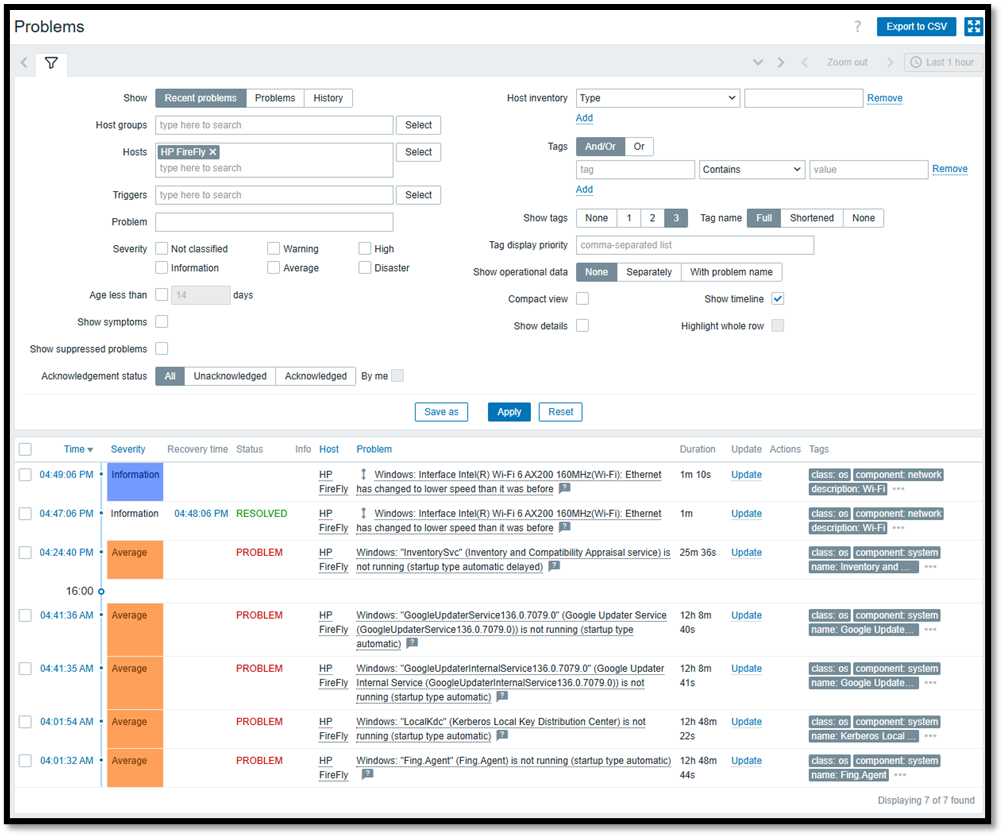The height and width of the screenshot is (837, 1004).
Task: Open Host inventory Type dropdown
Action: [x=657, y=98]
